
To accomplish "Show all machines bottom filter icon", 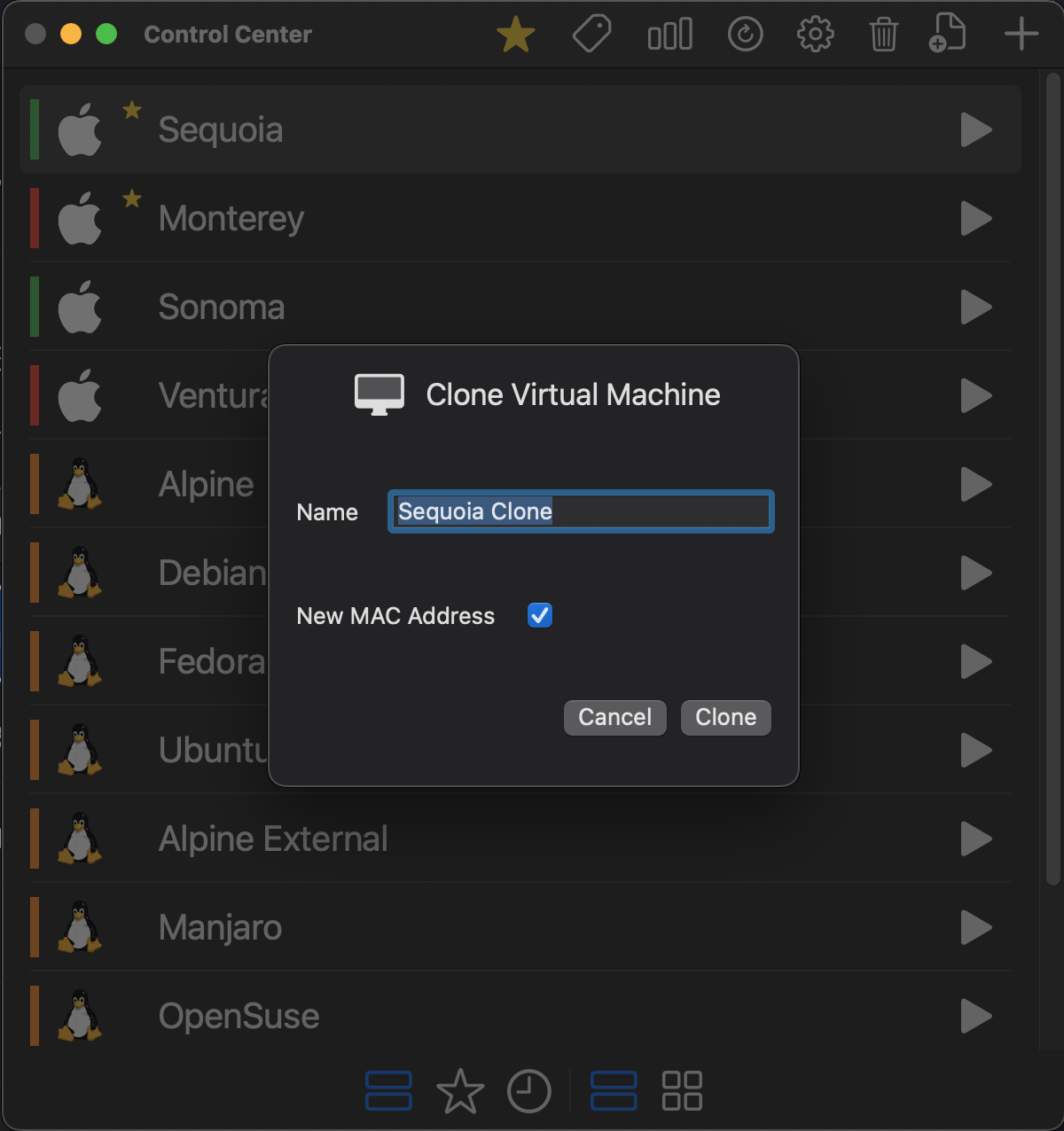I will pos(388,1091).
